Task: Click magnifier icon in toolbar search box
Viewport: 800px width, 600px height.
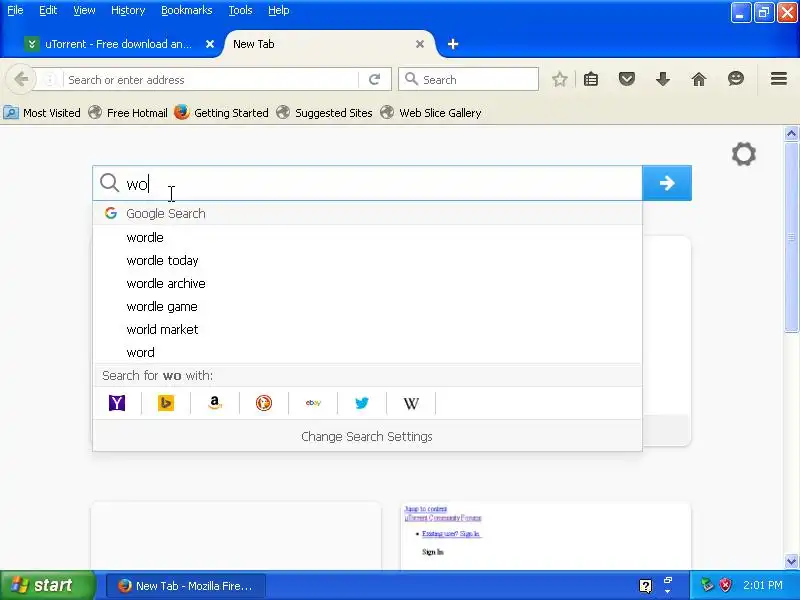Action: 411,79
